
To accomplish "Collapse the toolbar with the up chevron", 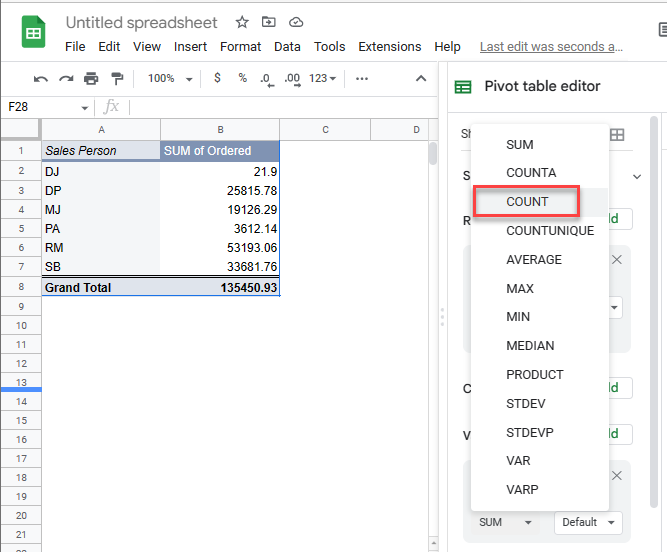I will click(421, 79).
